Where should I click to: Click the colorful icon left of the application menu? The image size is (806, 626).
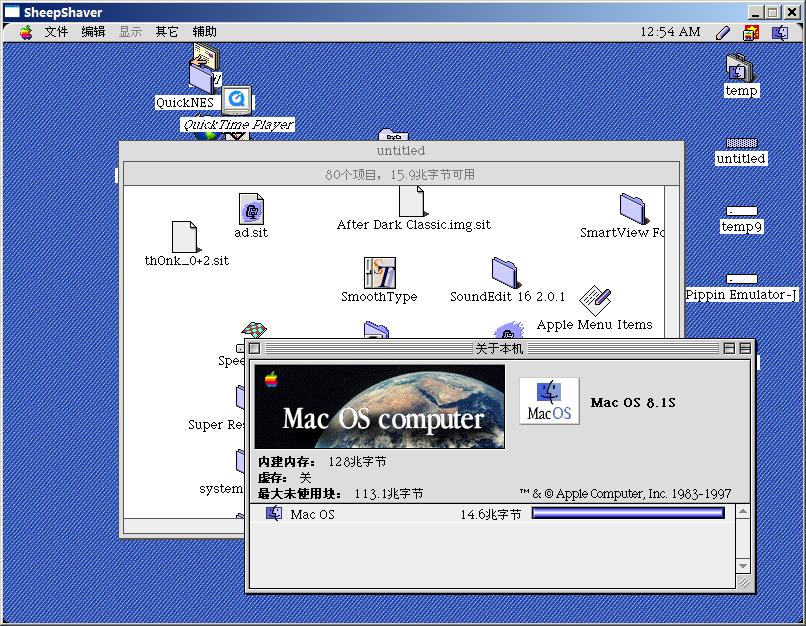[x=751, y=33]
